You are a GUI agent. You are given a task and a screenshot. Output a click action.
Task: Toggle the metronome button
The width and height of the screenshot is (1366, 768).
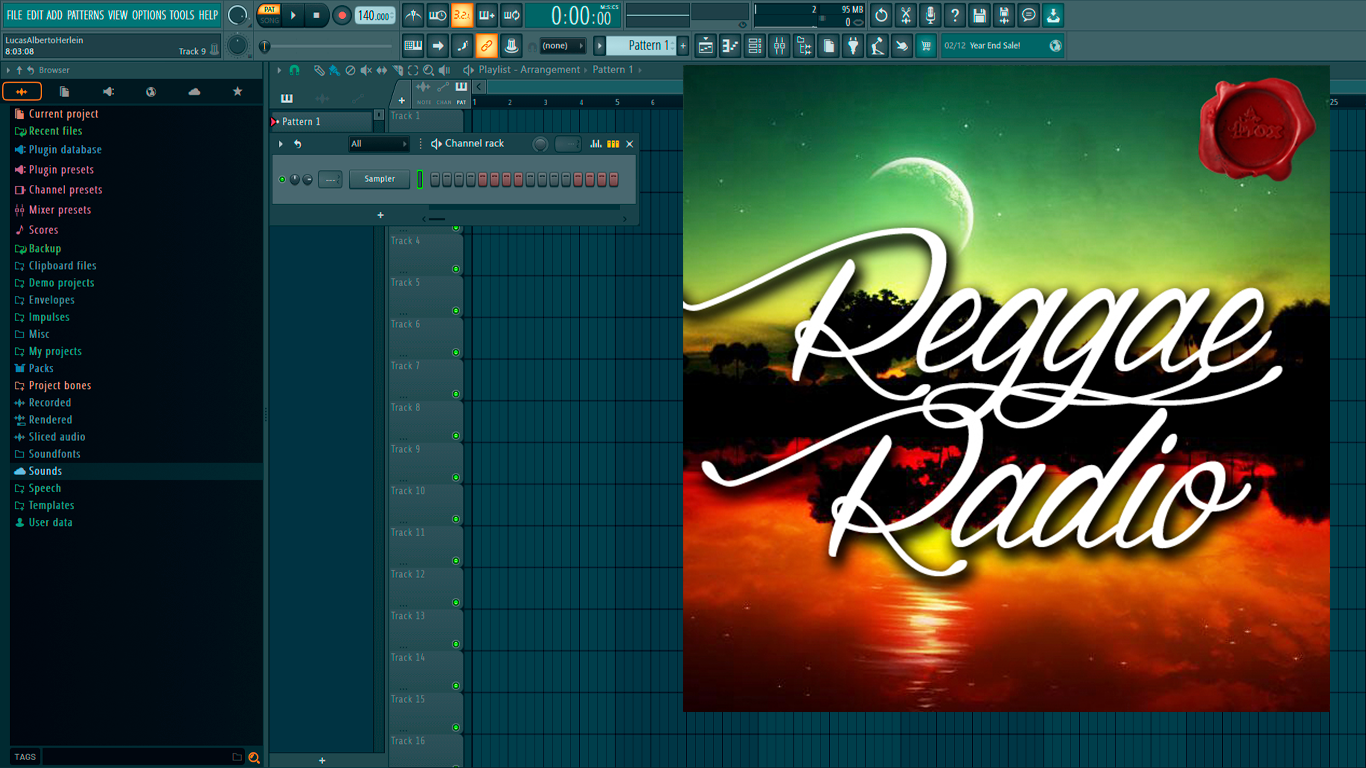(413, 15)
